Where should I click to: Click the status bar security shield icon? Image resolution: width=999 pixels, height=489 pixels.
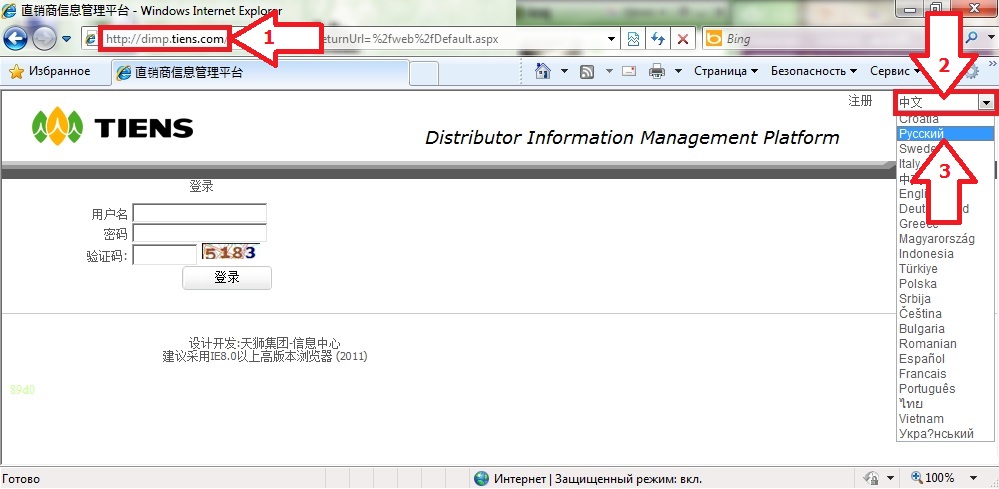point(871,478)
